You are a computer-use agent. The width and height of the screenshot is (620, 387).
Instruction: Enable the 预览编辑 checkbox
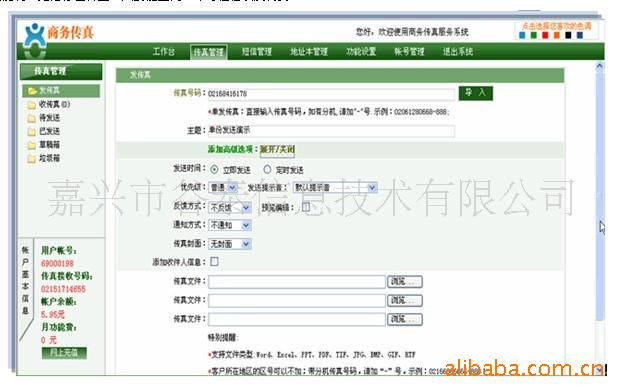(x=306, y=207)
